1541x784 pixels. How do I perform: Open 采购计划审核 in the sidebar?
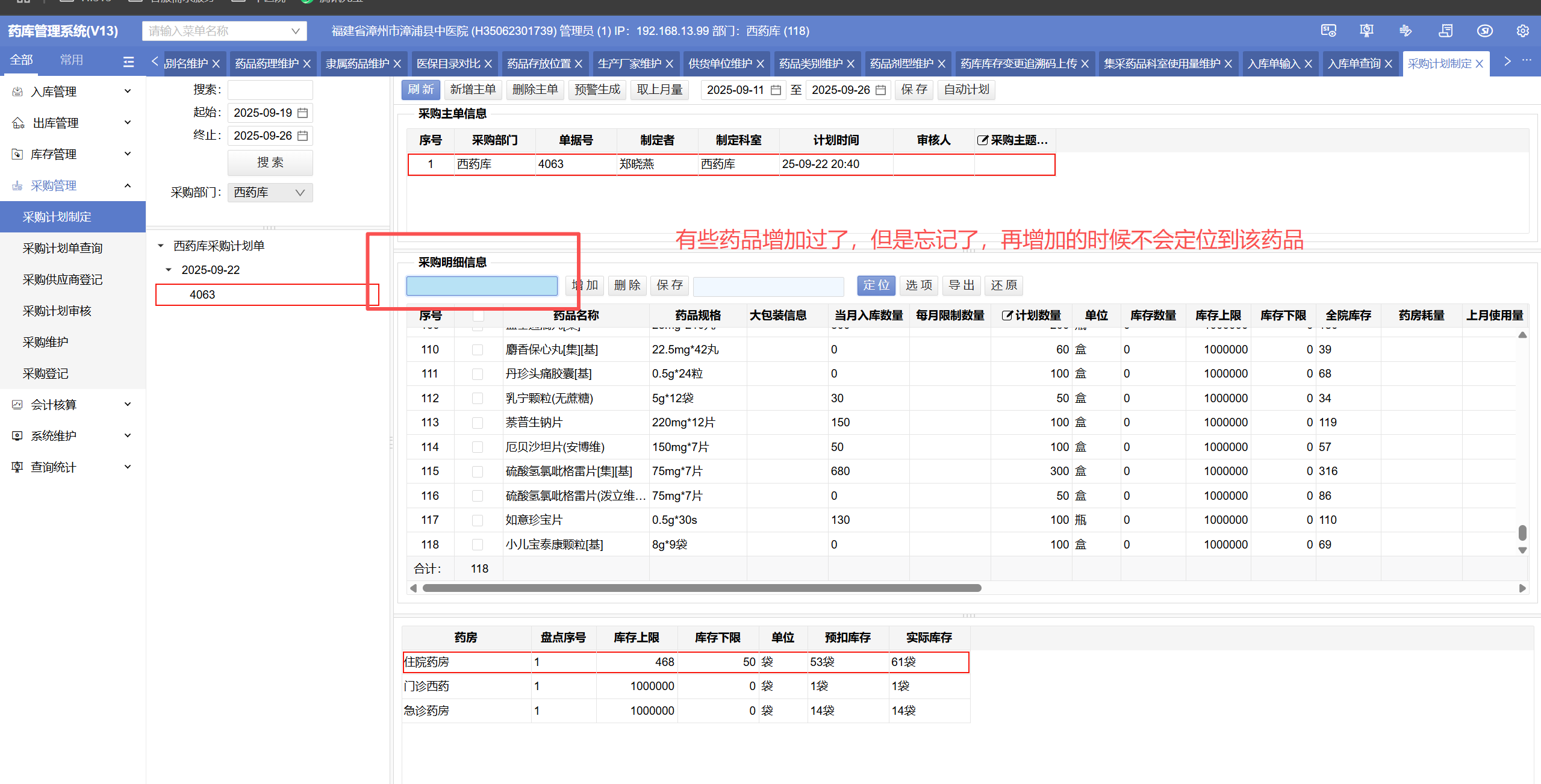(57, 311)
